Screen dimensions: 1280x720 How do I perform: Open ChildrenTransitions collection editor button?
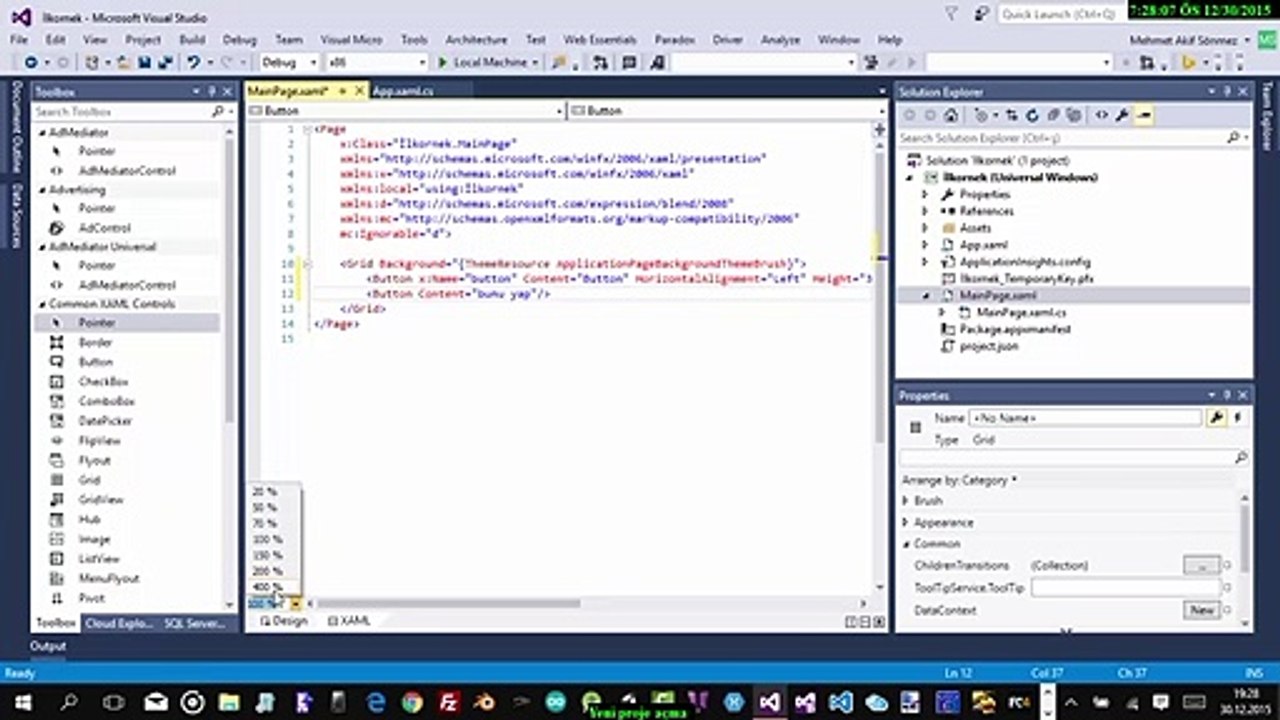[1201, 565]
